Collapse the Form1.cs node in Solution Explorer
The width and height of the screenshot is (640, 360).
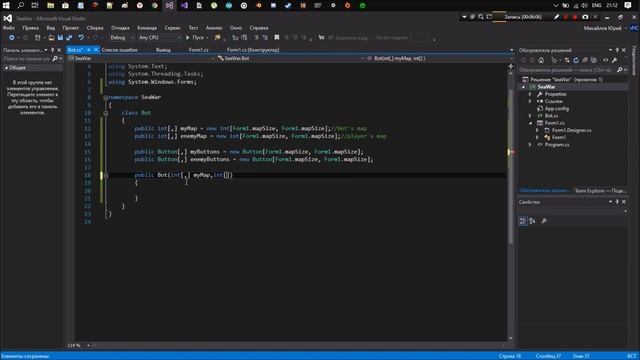coord(531,123)
